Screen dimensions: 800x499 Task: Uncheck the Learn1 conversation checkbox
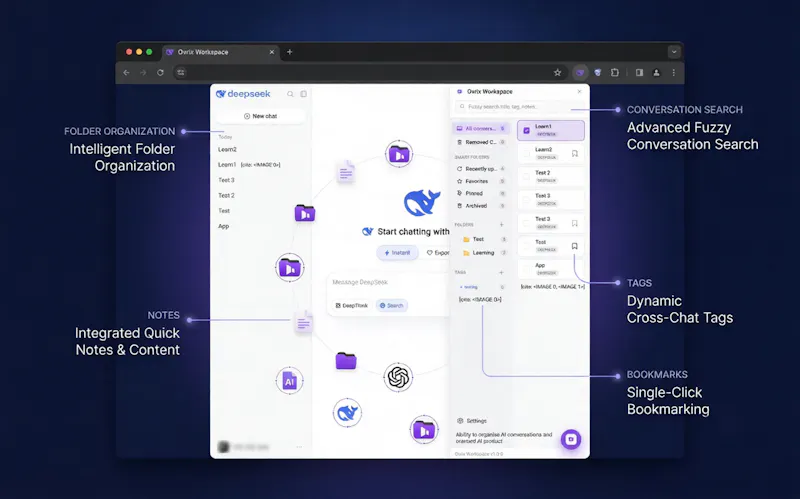coord(527,130)
